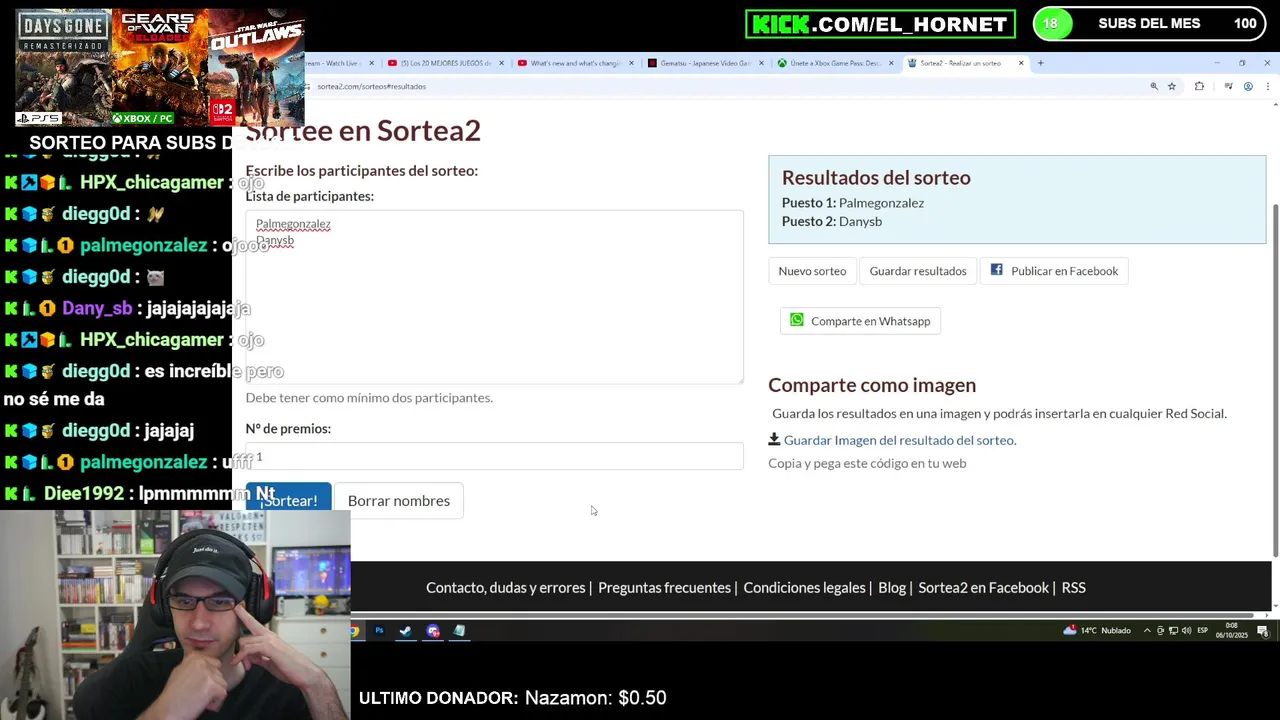Open the media control icon in toolbar

1229,86
